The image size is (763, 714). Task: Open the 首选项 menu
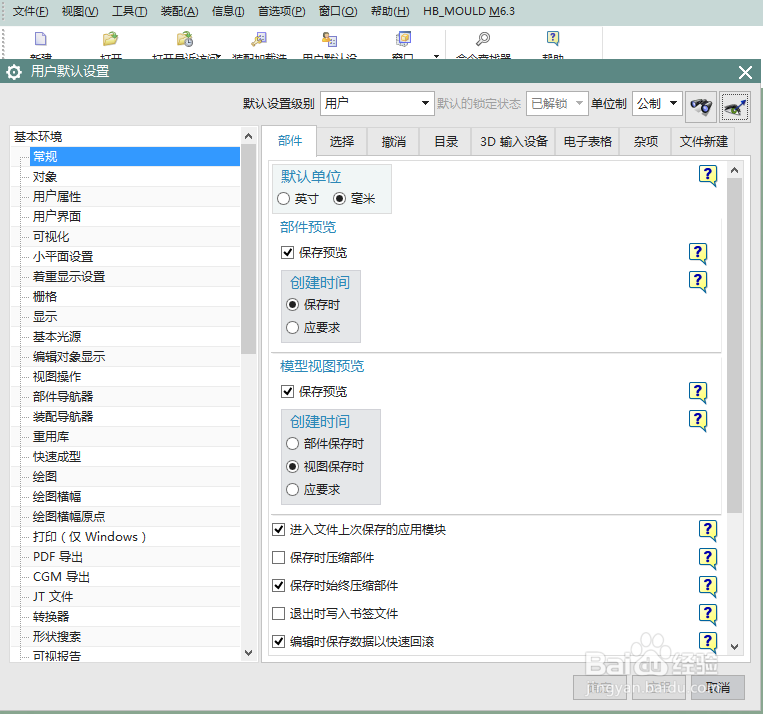pyautogui.click(x=281, y=11)
